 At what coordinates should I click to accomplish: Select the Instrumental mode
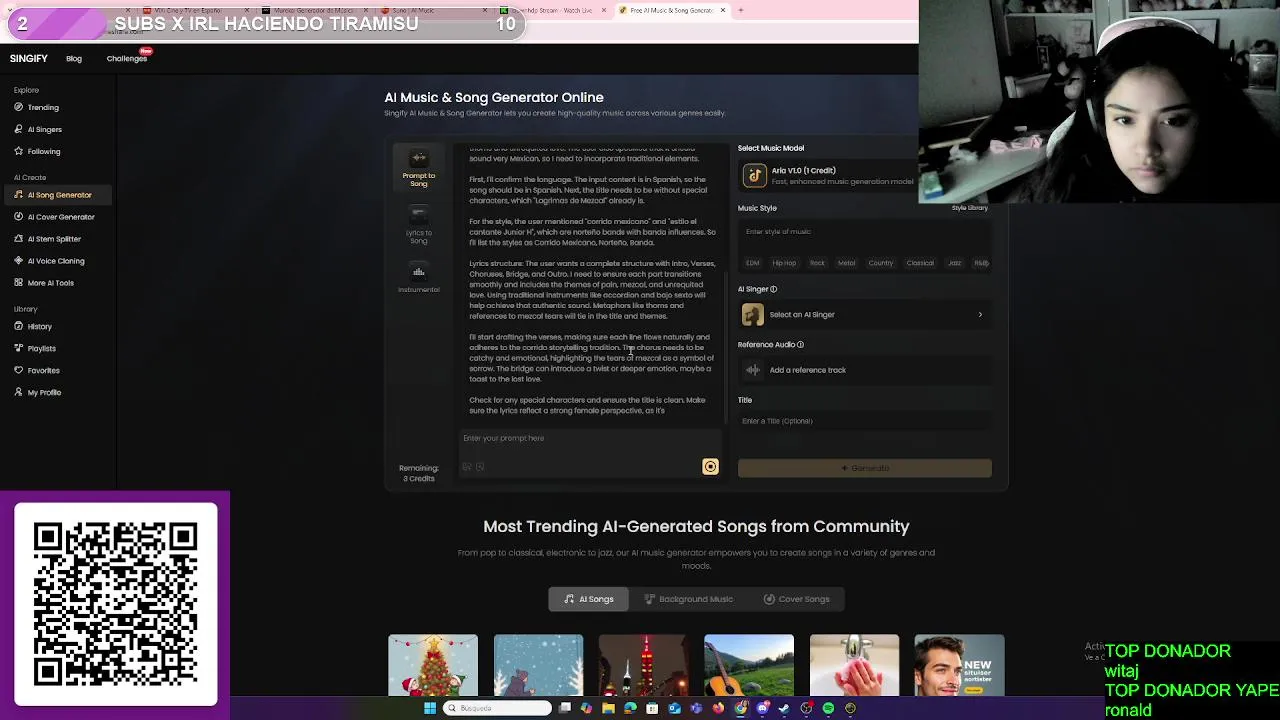click(419, 279)
